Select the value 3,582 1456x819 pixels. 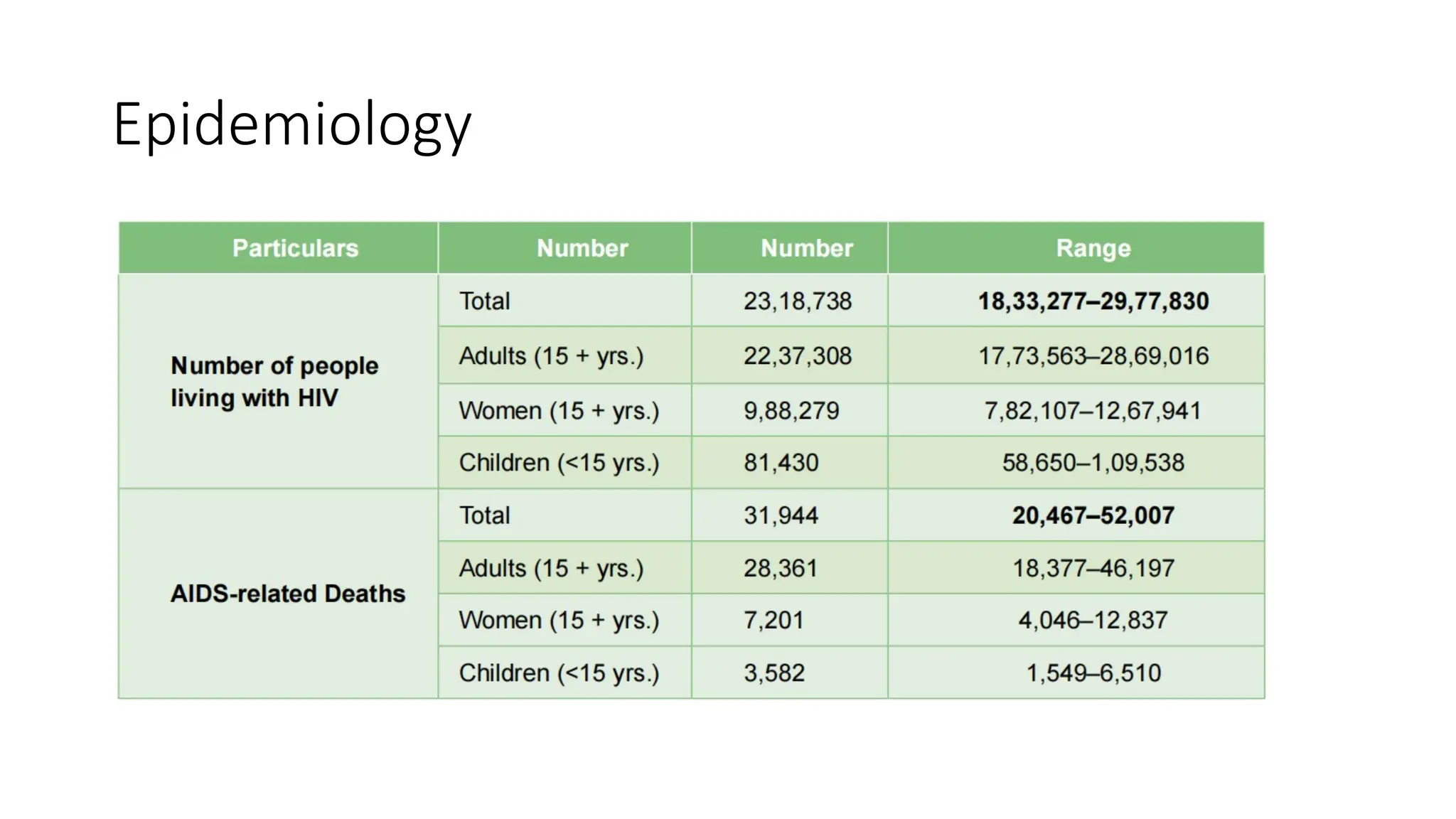click(774, 673)
